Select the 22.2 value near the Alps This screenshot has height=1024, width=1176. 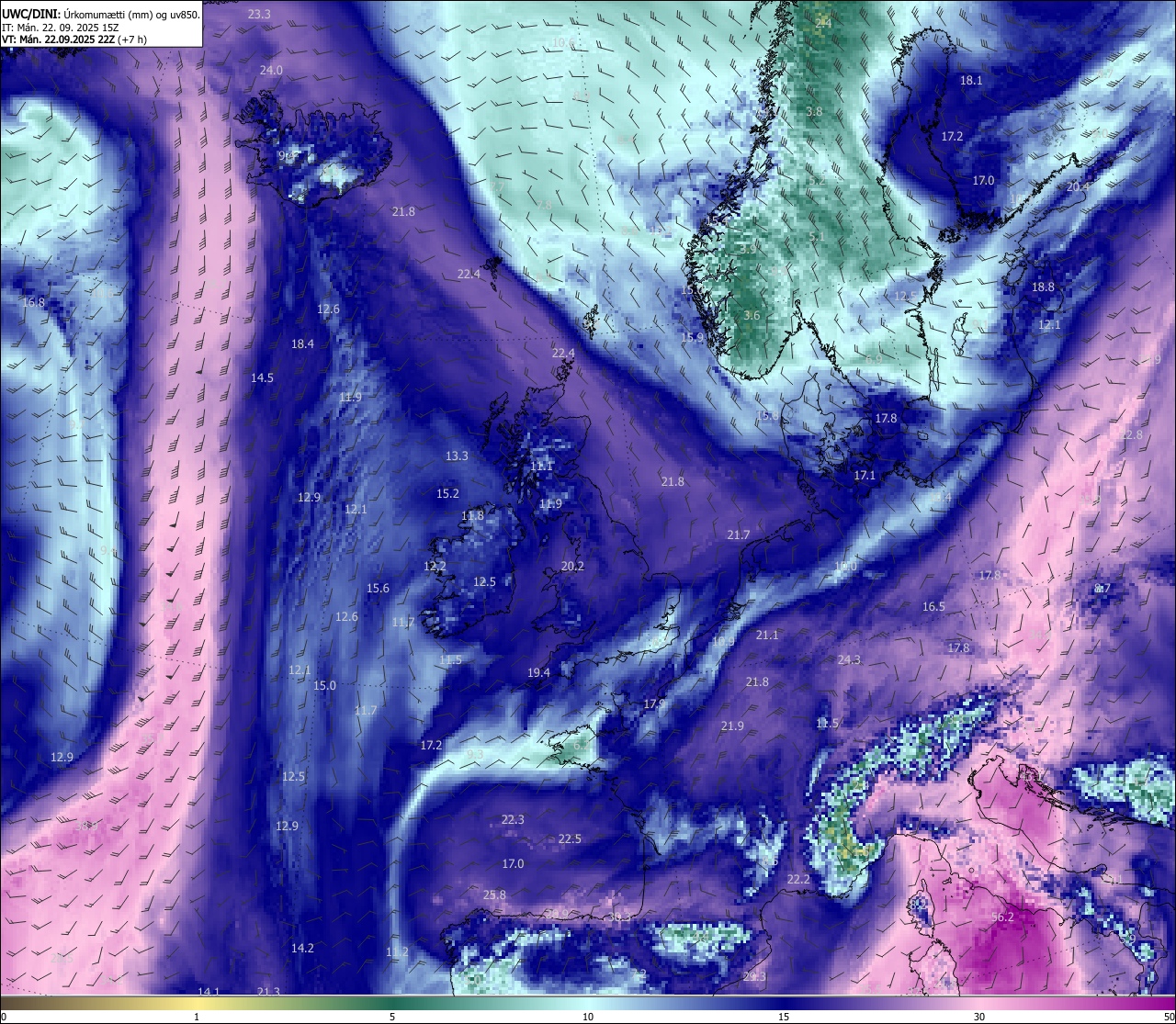click(798, 879)
